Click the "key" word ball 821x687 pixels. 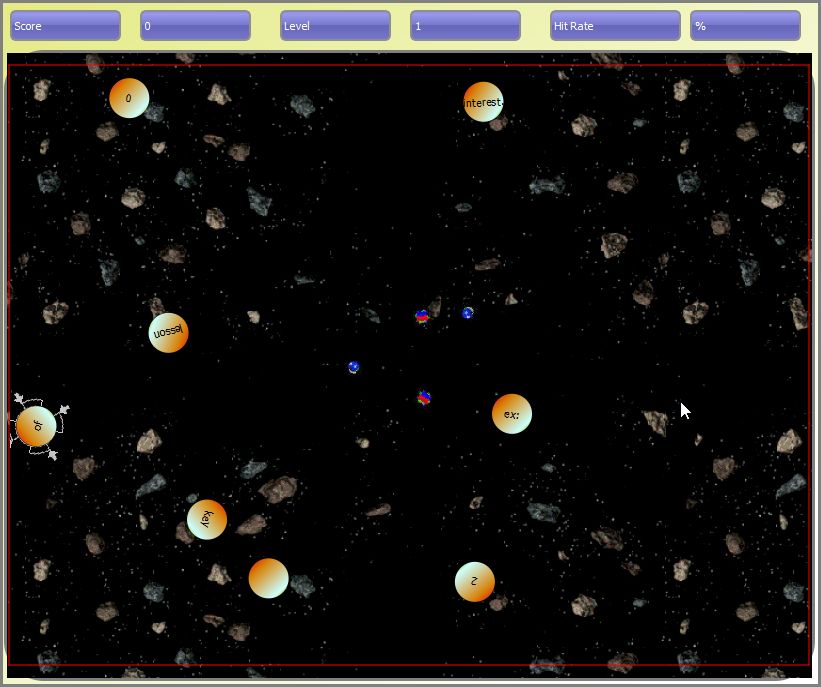[206, 518]
